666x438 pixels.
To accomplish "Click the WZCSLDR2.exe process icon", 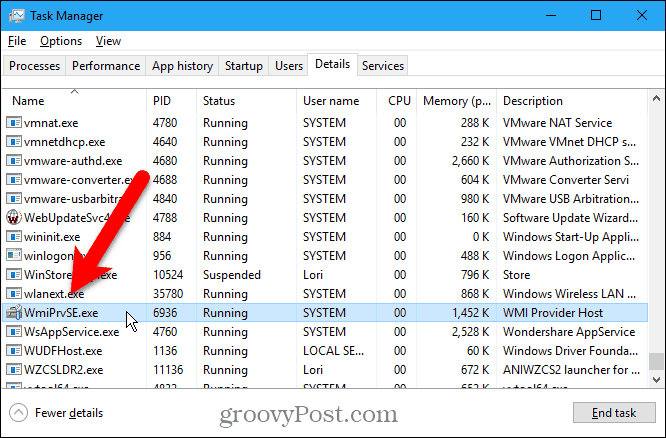I will pyautogui.click(x=14, y=370).
